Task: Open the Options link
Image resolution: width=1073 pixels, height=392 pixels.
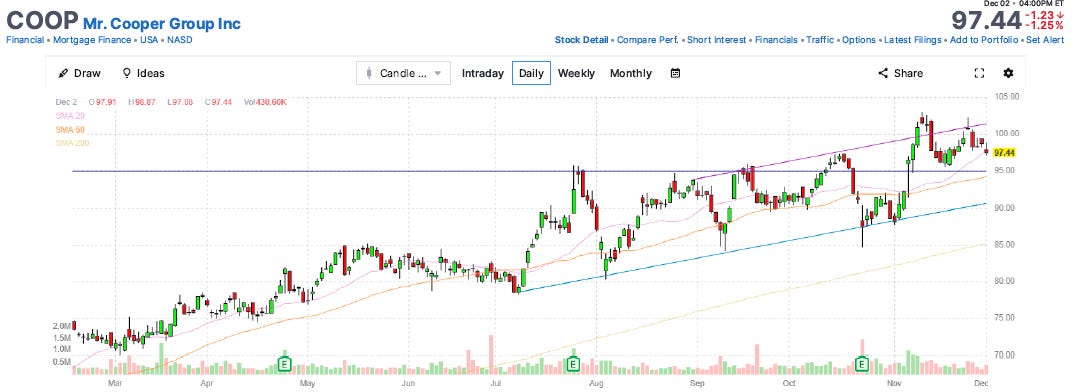Action: [859, 40]
